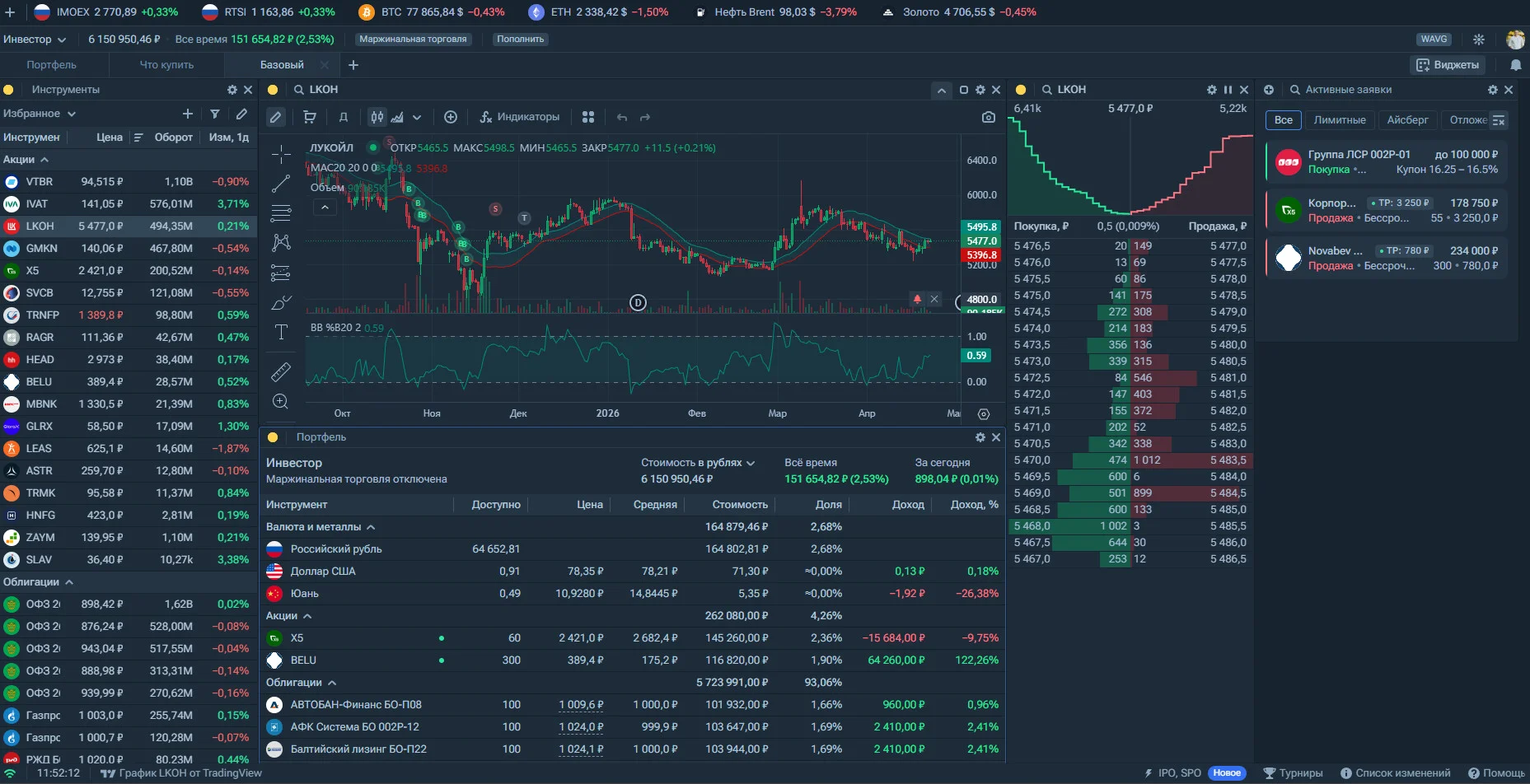
Task: Open Стоимость в рублях currency dropdown
Action: tap(698, 463)
